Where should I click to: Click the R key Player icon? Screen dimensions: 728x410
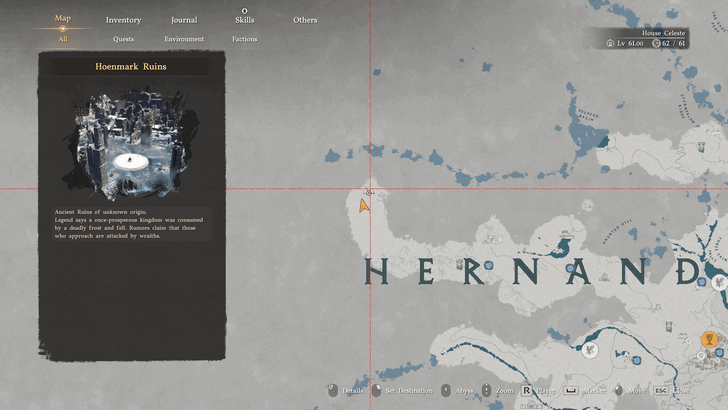[x=526, y=391]
